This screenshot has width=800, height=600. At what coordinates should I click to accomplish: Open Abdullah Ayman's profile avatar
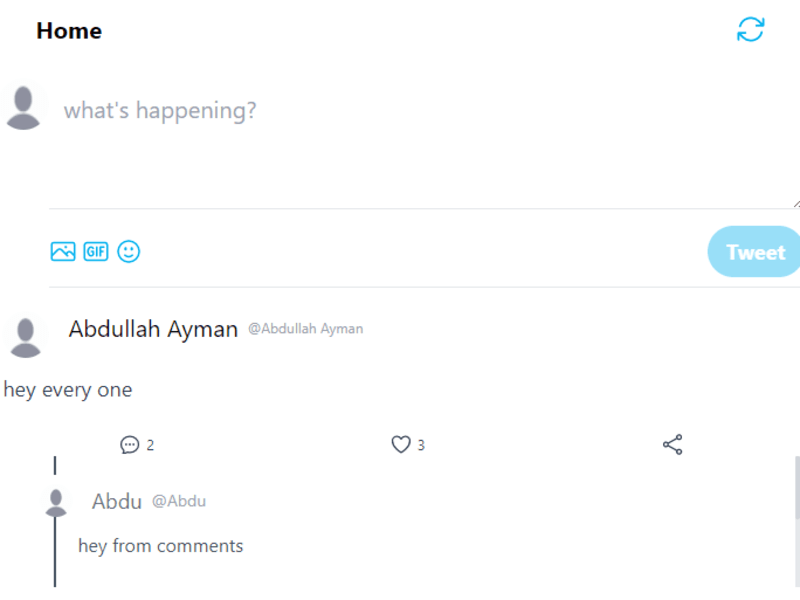(26, 338)
